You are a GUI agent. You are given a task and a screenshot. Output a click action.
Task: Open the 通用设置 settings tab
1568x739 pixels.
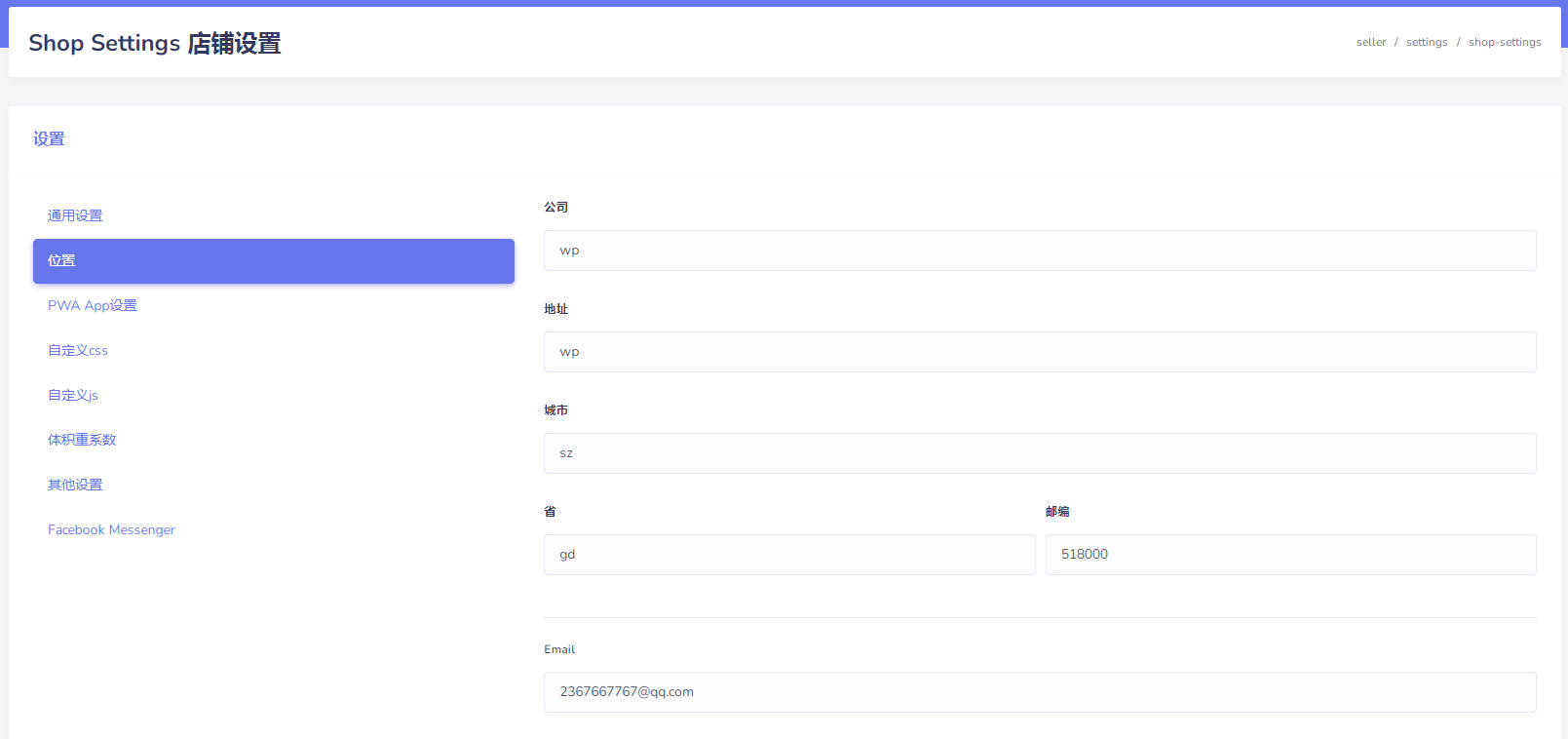pyautogui.click(x=75, y=215)
